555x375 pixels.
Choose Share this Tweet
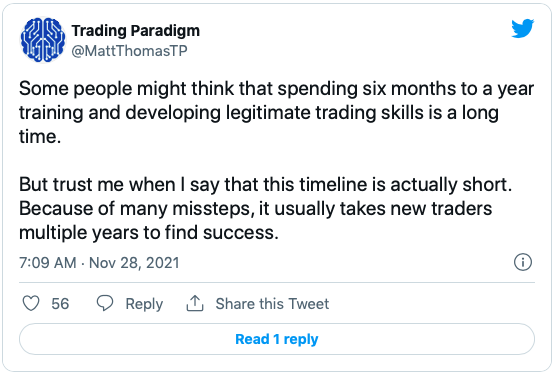(x=272, y=303)
